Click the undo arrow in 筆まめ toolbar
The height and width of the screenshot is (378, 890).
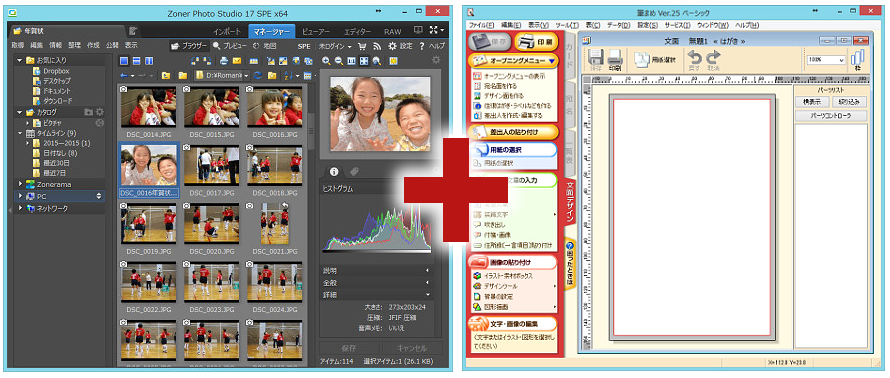pos(695,59)
